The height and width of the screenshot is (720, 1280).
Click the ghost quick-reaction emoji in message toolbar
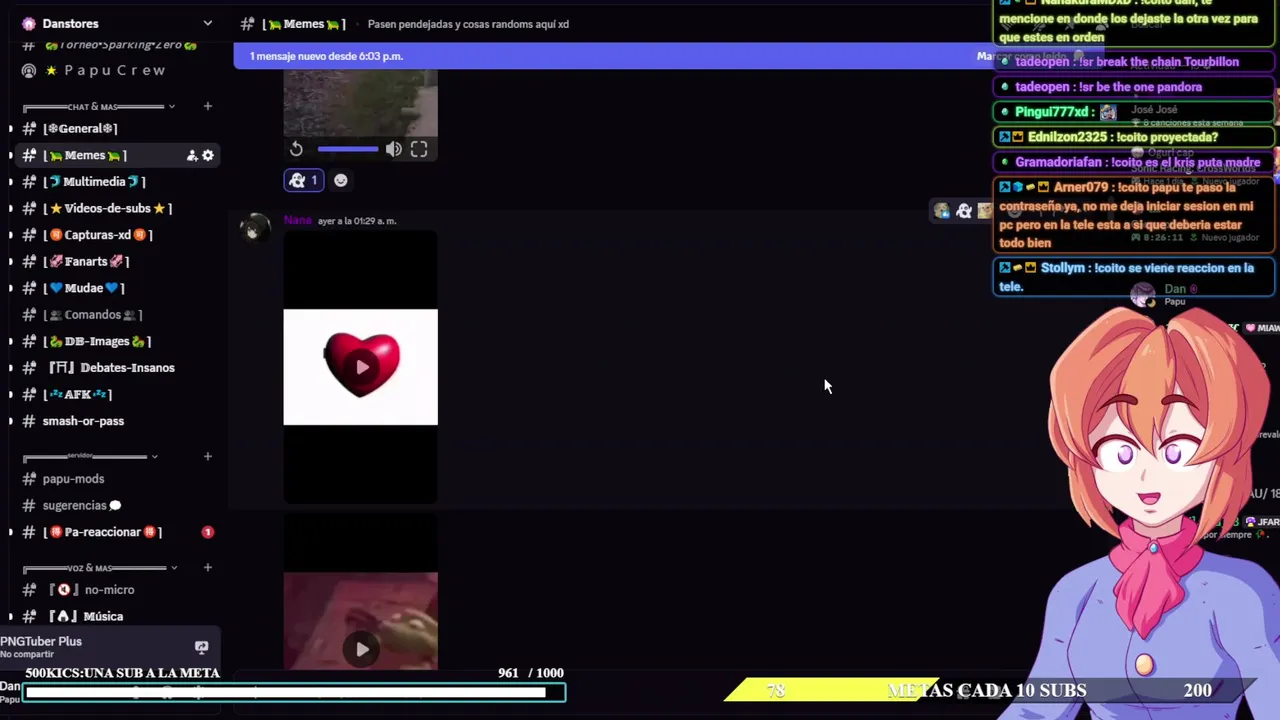tap(963, 211)
